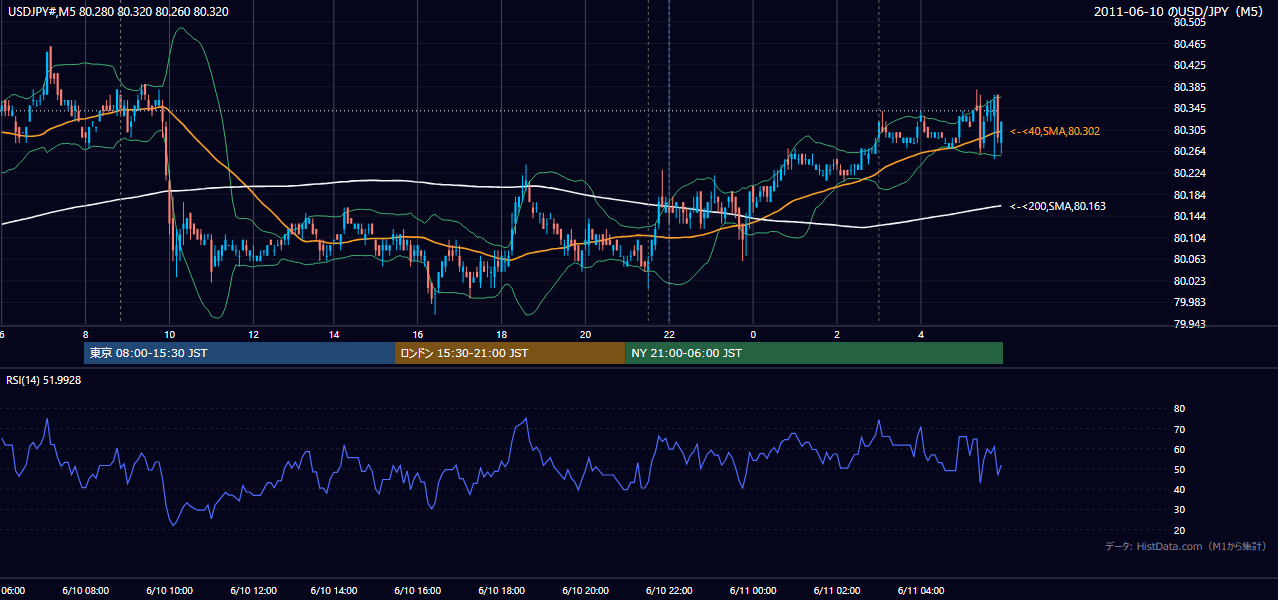Click the RSI 80 level label
This screenshot has height=600, width=1278.
click(x=1179, y=409)
